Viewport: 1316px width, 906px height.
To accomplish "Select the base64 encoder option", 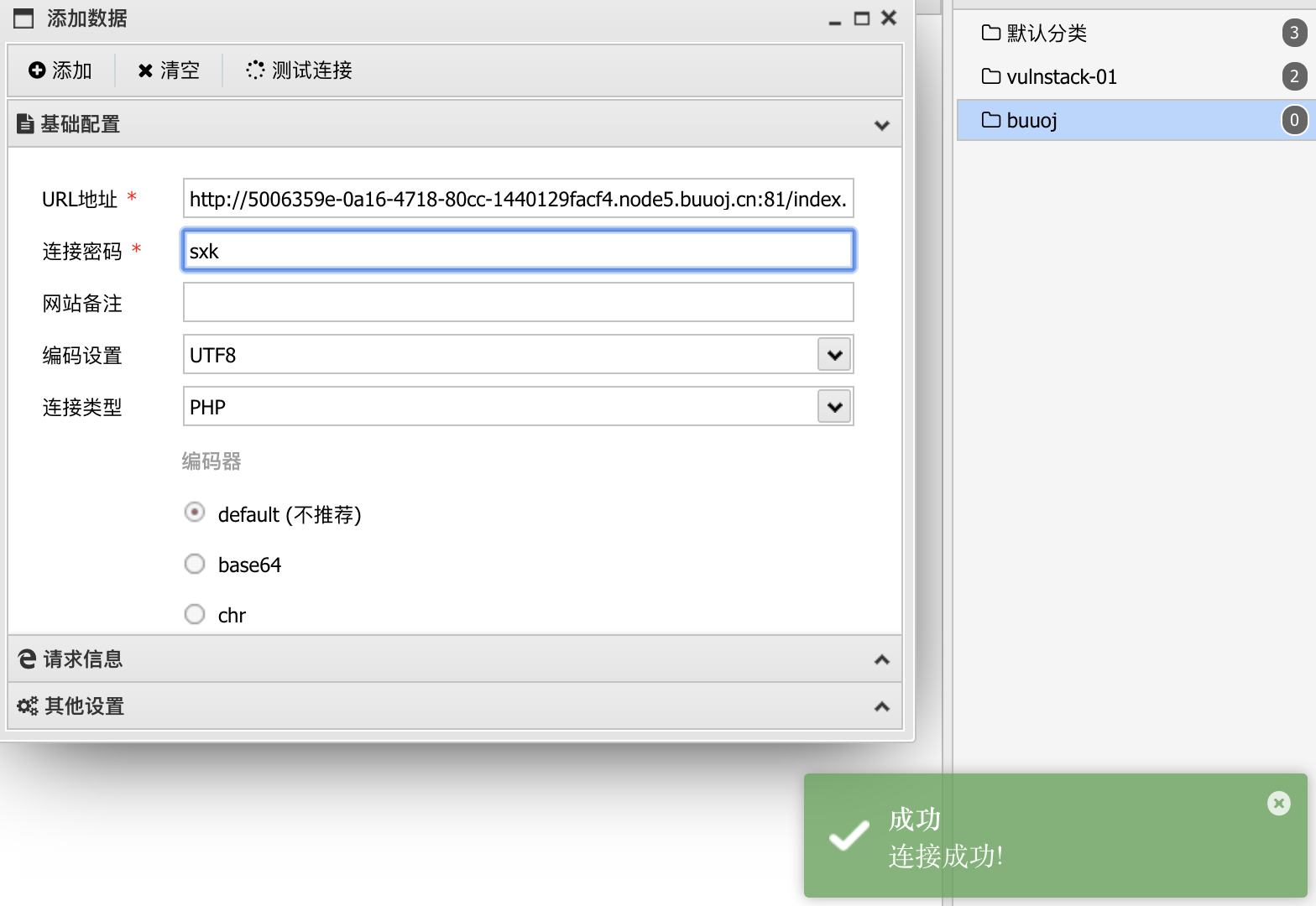I will click(195, 564).
